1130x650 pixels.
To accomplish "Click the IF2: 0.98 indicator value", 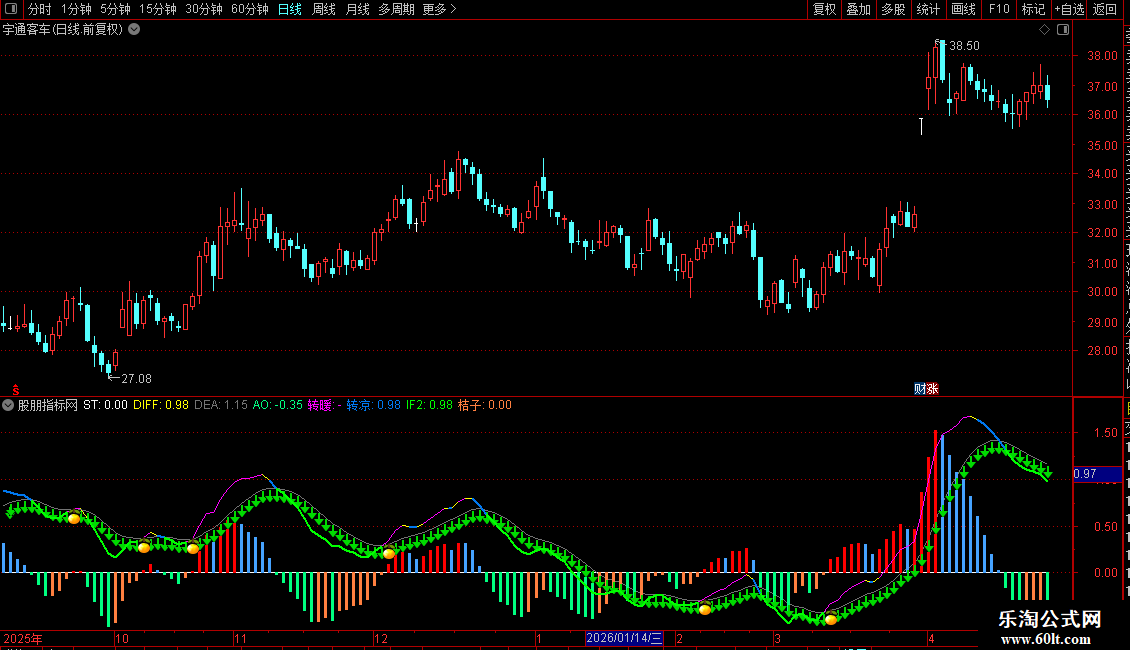I will (x=429, y=405).
